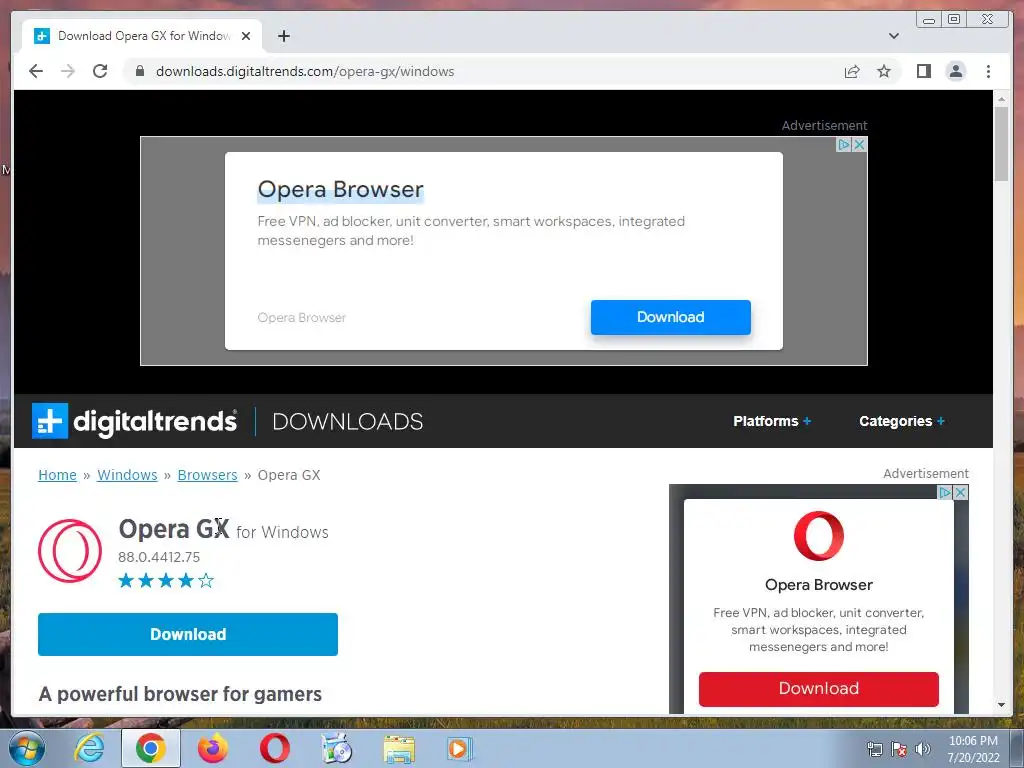Click the Opera Browser ad headline
Screen dimensions: 1024x768
coord(341,189)
